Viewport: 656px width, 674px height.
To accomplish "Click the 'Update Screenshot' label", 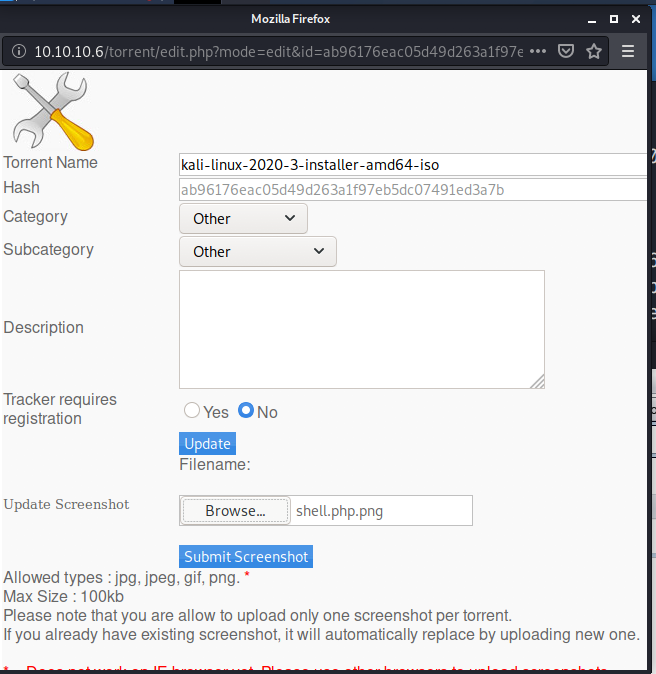I will pyautogui.click(x=66, y=504).
